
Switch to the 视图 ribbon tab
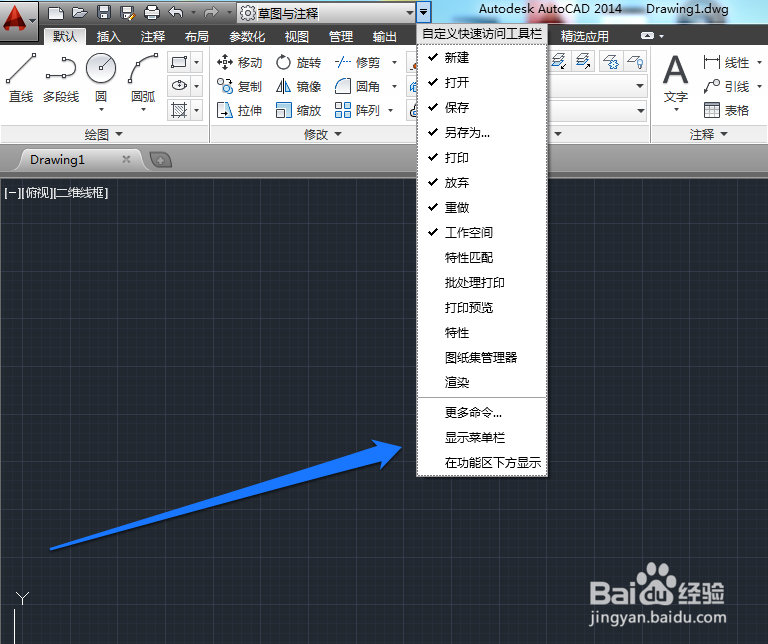point(296,37)
